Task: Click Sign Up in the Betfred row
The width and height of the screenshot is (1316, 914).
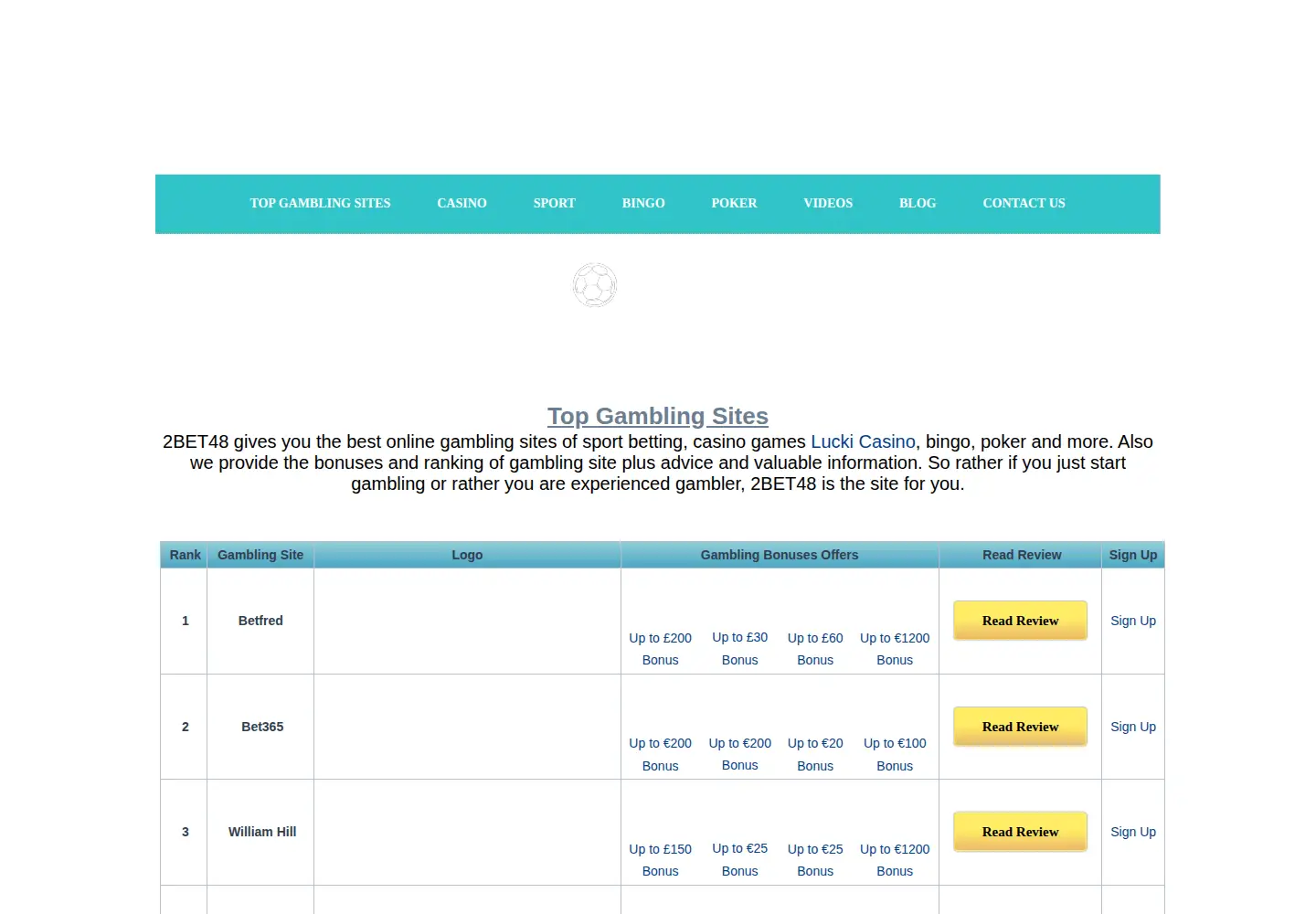Action: (1133, 621)
